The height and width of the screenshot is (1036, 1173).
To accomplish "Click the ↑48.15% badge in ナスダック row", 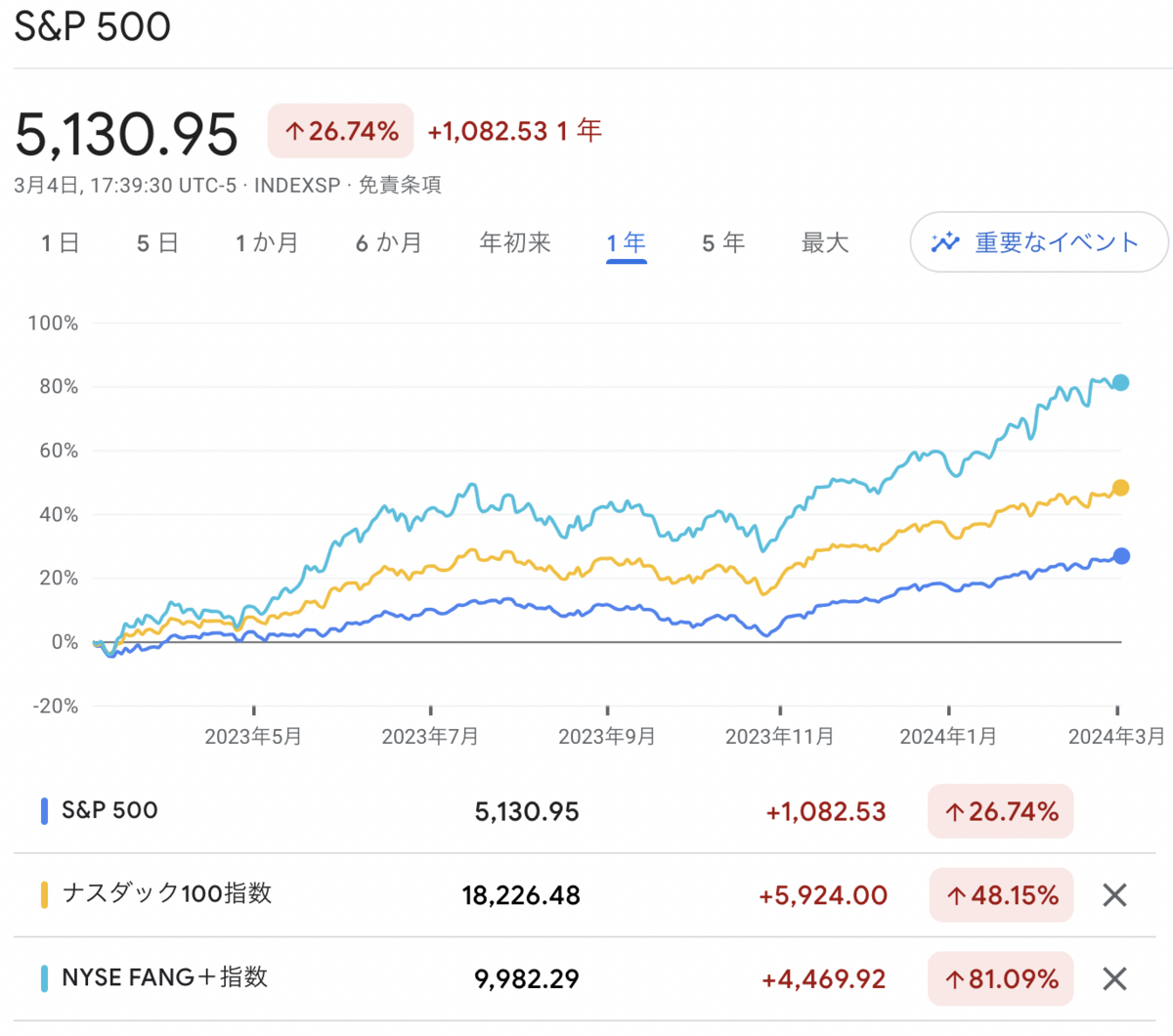I will click(x=1001, y=894).
